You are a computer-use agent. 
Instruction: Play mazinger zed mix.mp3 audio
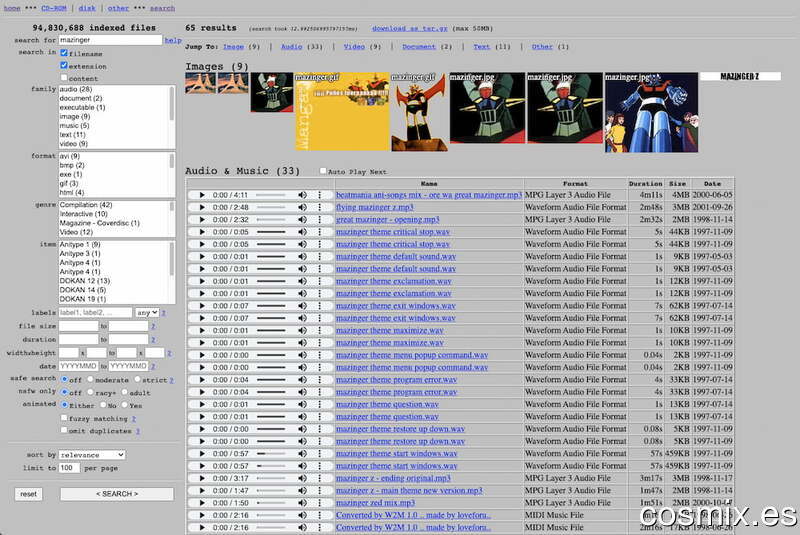(202, 502)
